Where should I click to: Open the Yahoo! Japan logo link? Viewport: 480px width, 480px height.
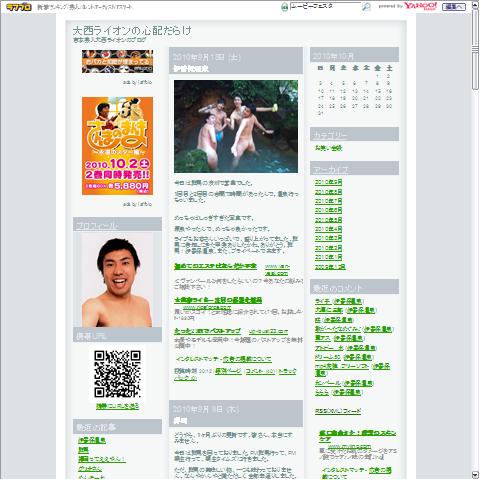click(x=420, y=6)
